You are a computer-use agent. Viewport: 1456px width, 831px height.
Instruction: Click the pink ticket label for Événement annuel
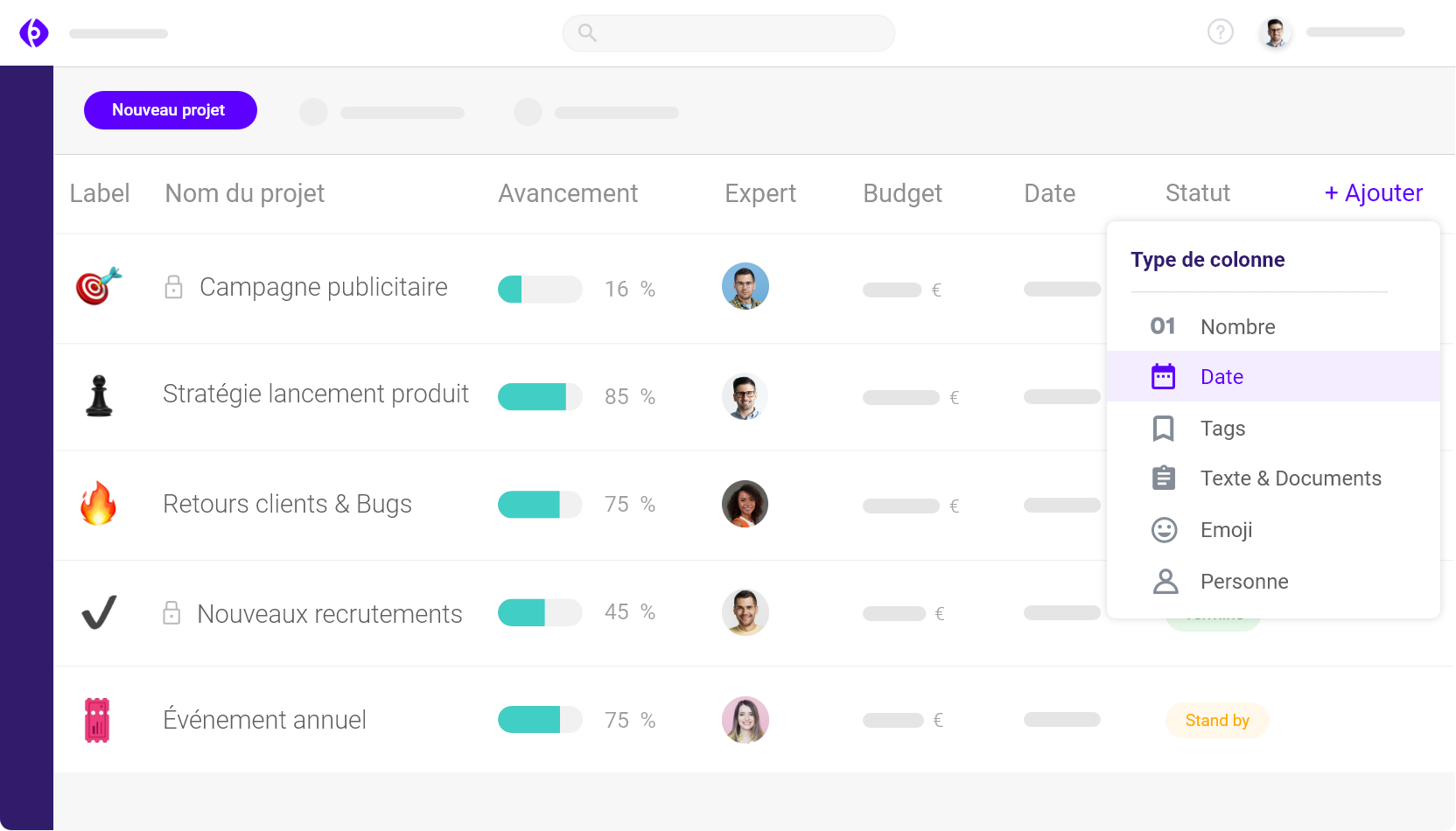[x=97, y=720]
